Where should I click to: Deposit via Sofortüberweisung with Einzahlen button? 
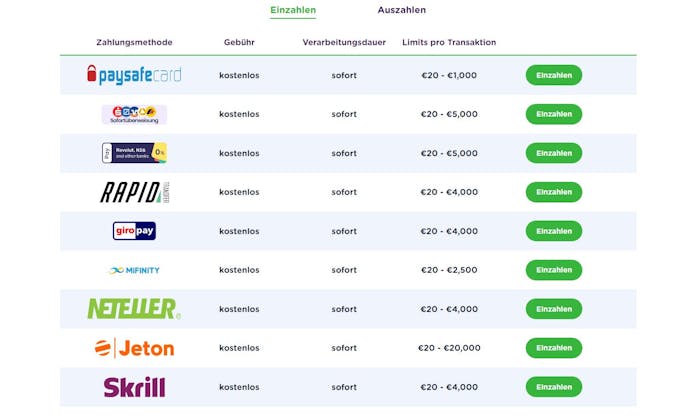pos(554,114)
